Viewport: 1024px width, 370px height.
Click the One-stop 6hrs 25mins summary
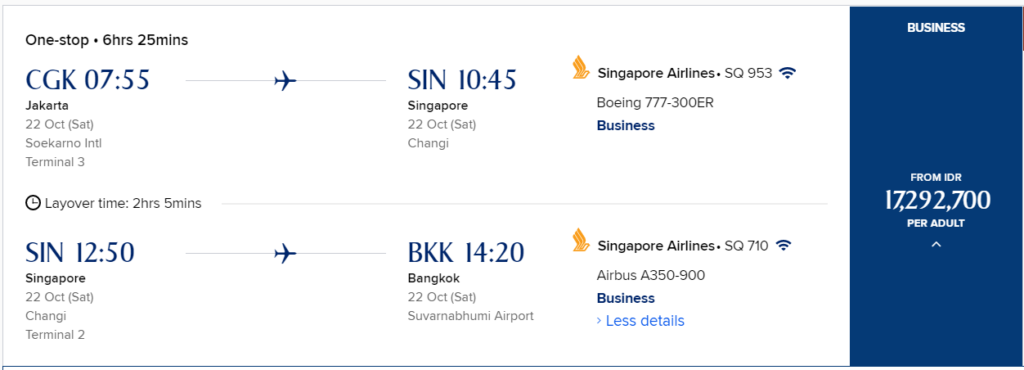[106, 40]
